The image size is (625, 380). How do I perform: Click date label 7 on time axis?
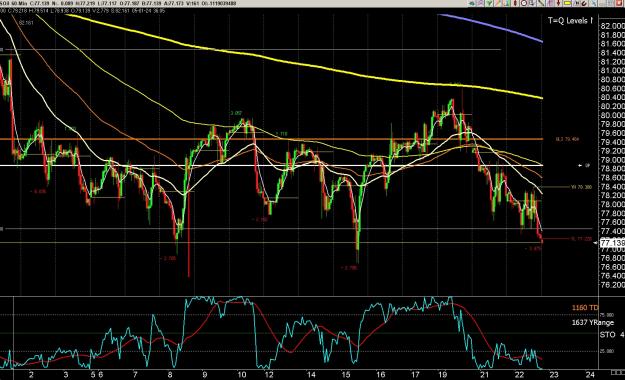[136, 374]
